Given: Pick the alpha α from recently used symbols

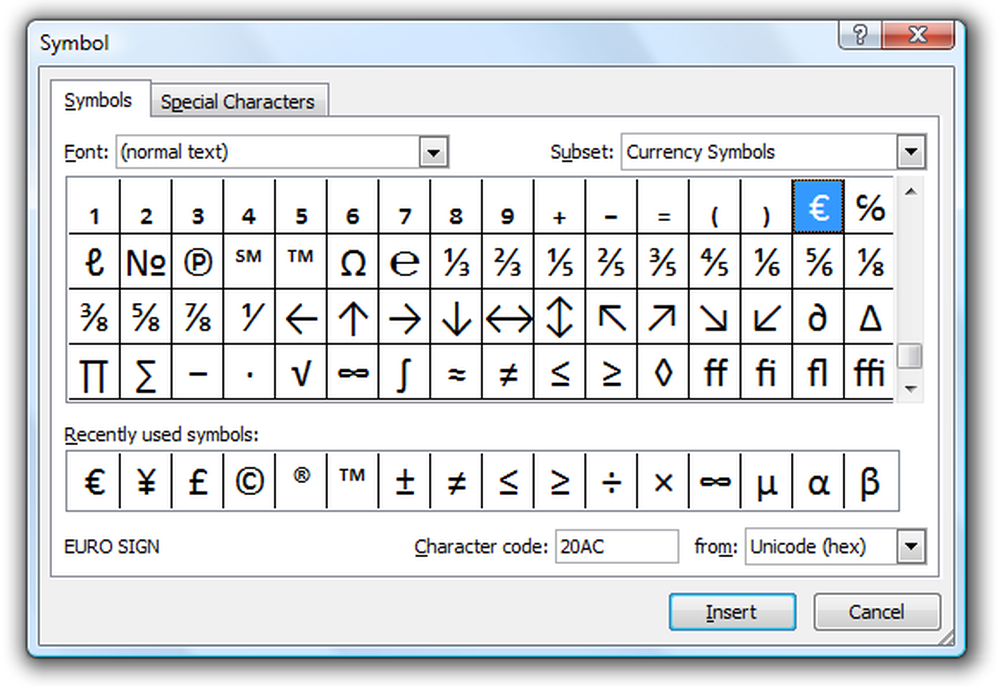Looking at the screenshot, I should click(818, 481).
